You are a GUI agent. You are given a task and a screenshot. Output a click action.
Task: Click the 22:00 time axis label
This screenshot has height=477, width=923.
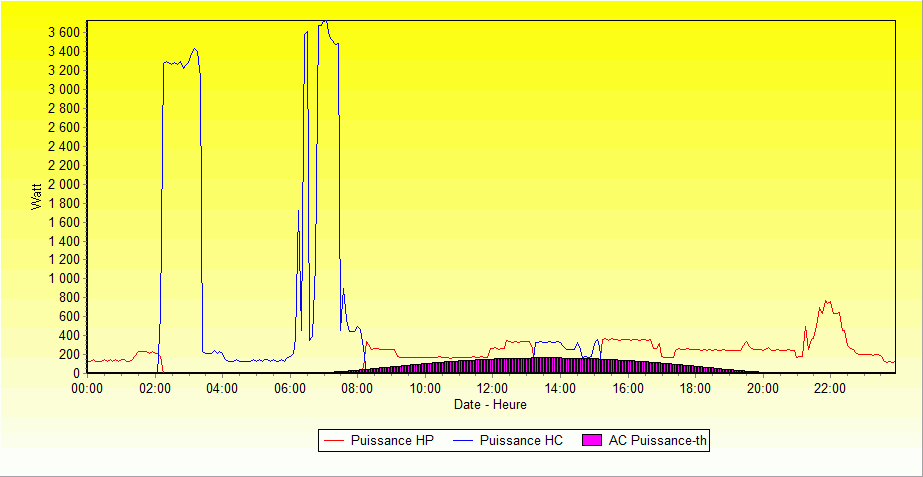point(830,388)
